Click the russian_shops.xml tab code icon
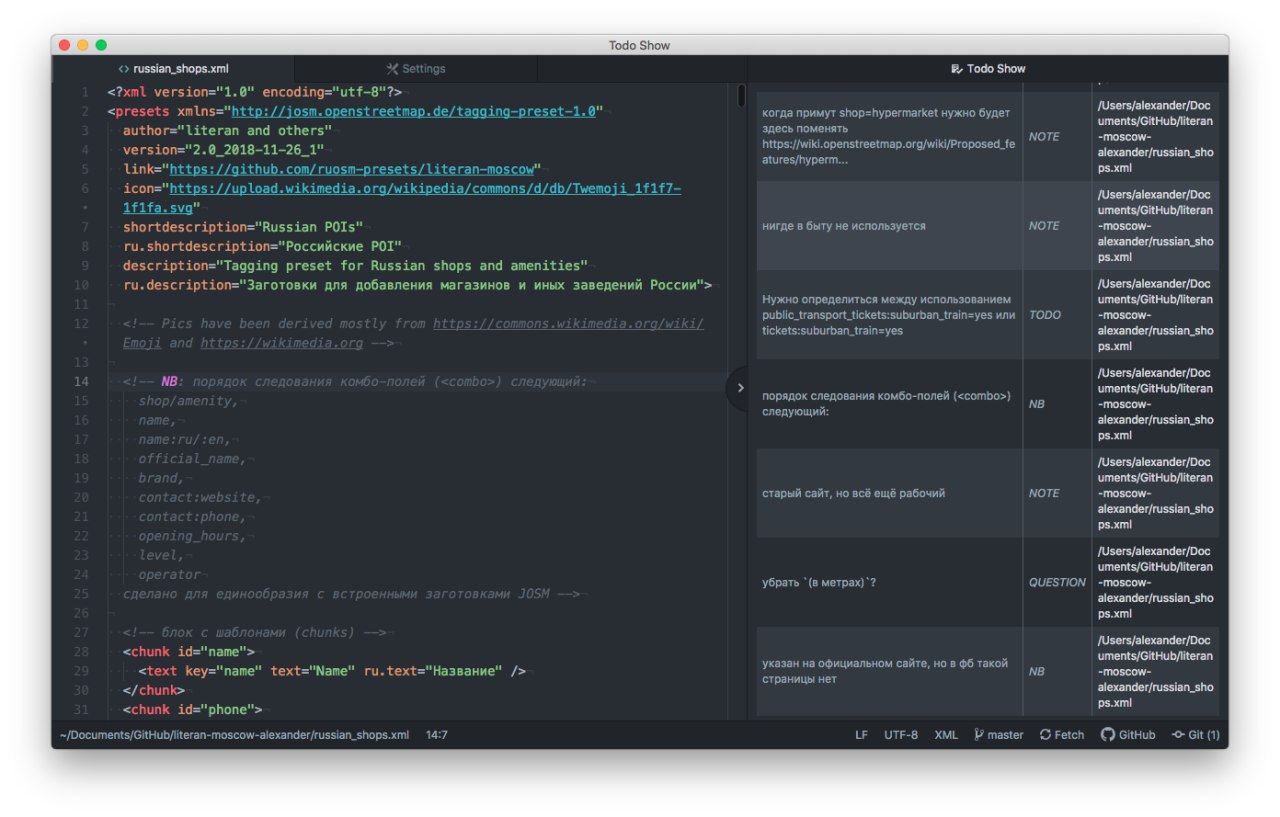This screenshot has width=1280, height=817. coord(123,69)
